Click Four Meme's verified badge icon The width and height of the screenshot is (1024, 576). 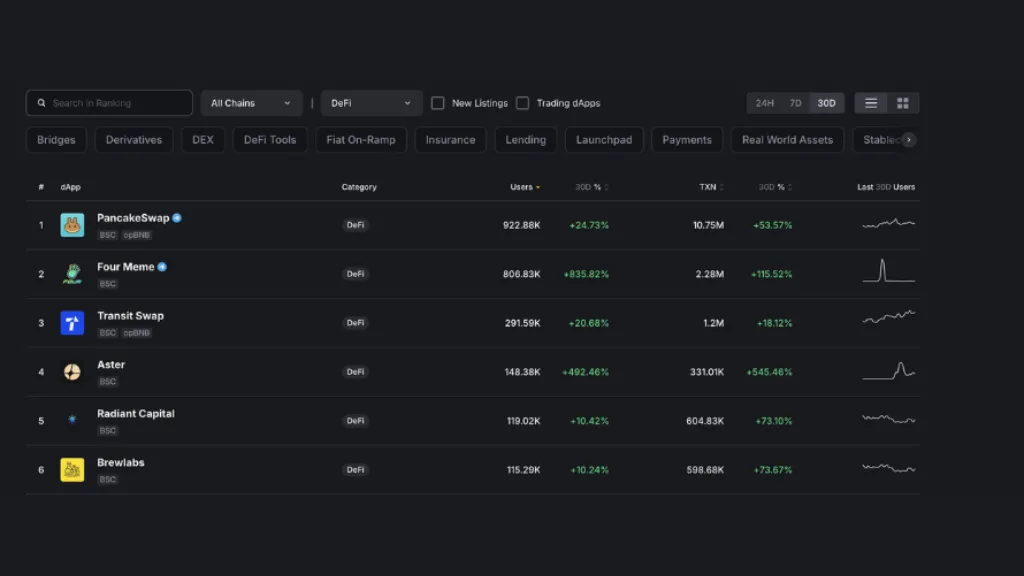tap(162, 267)
